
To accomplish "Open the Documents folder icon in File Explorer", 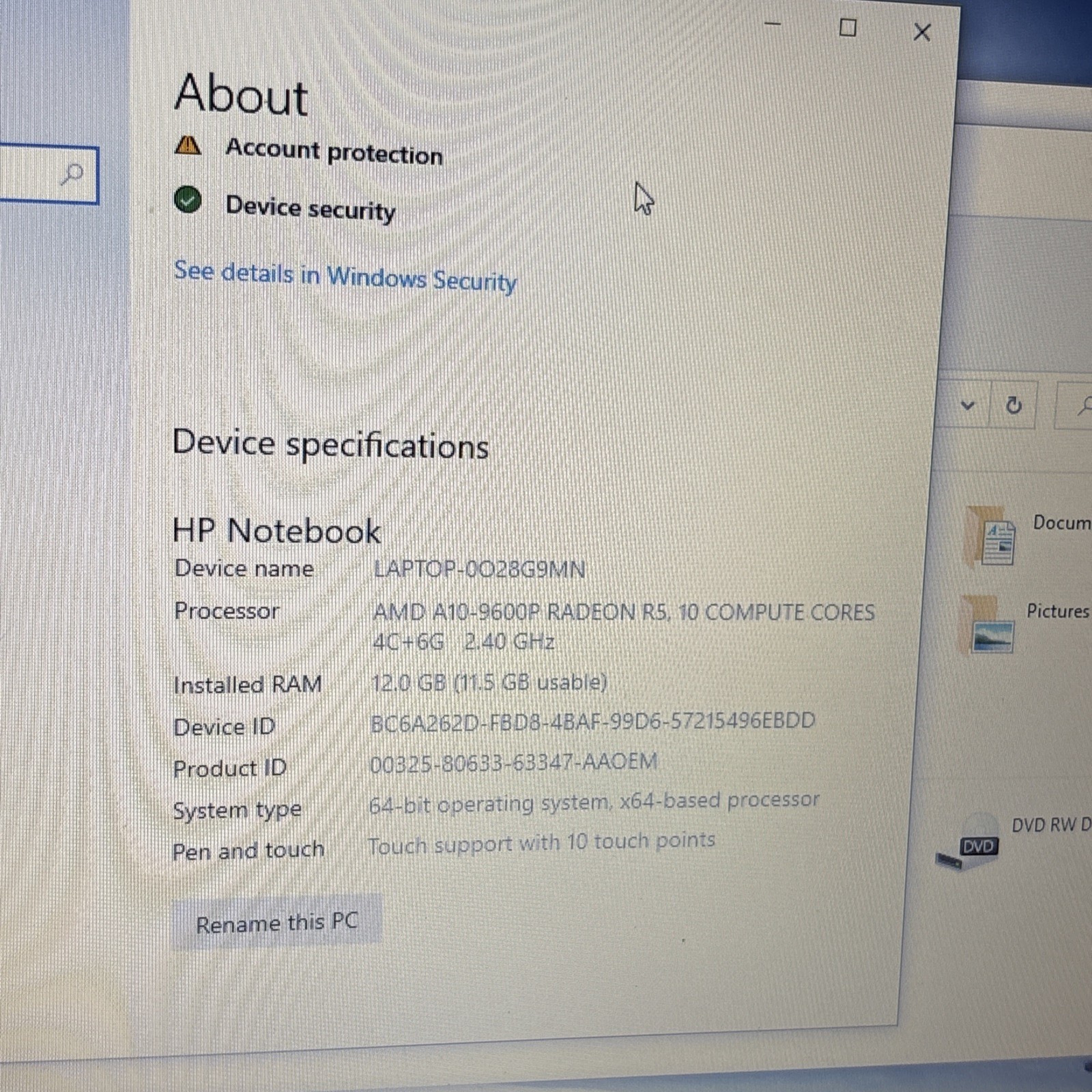I will [992, 537].
